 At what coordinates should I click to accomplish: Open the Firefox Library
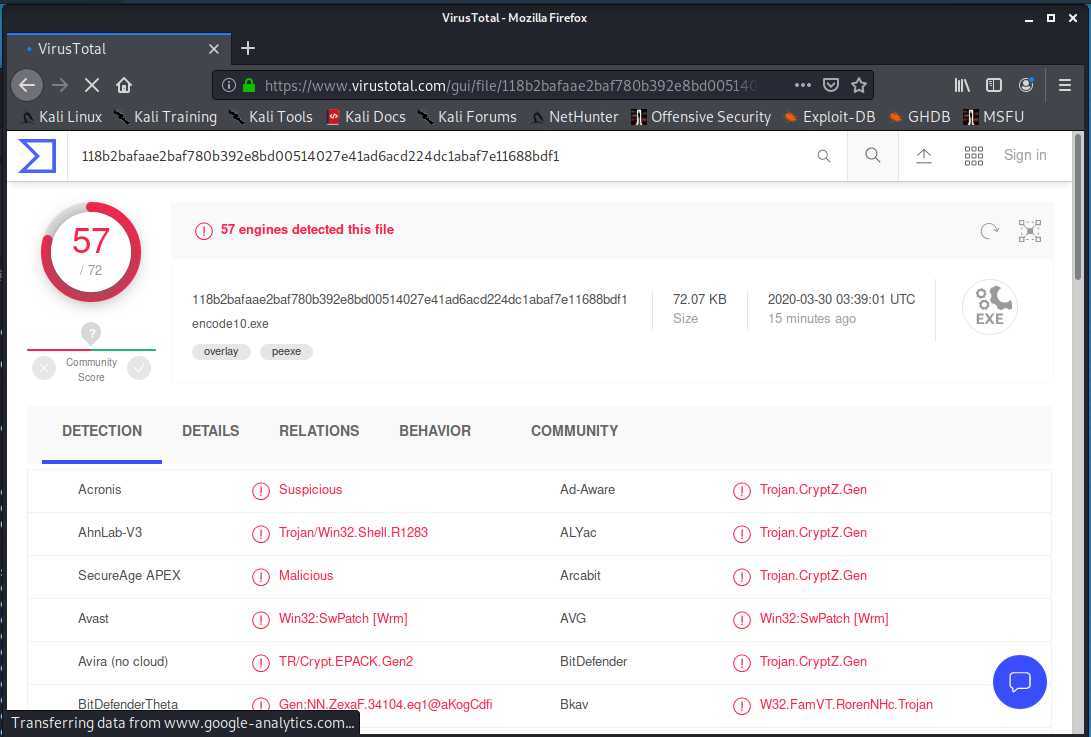pos(962,85)
